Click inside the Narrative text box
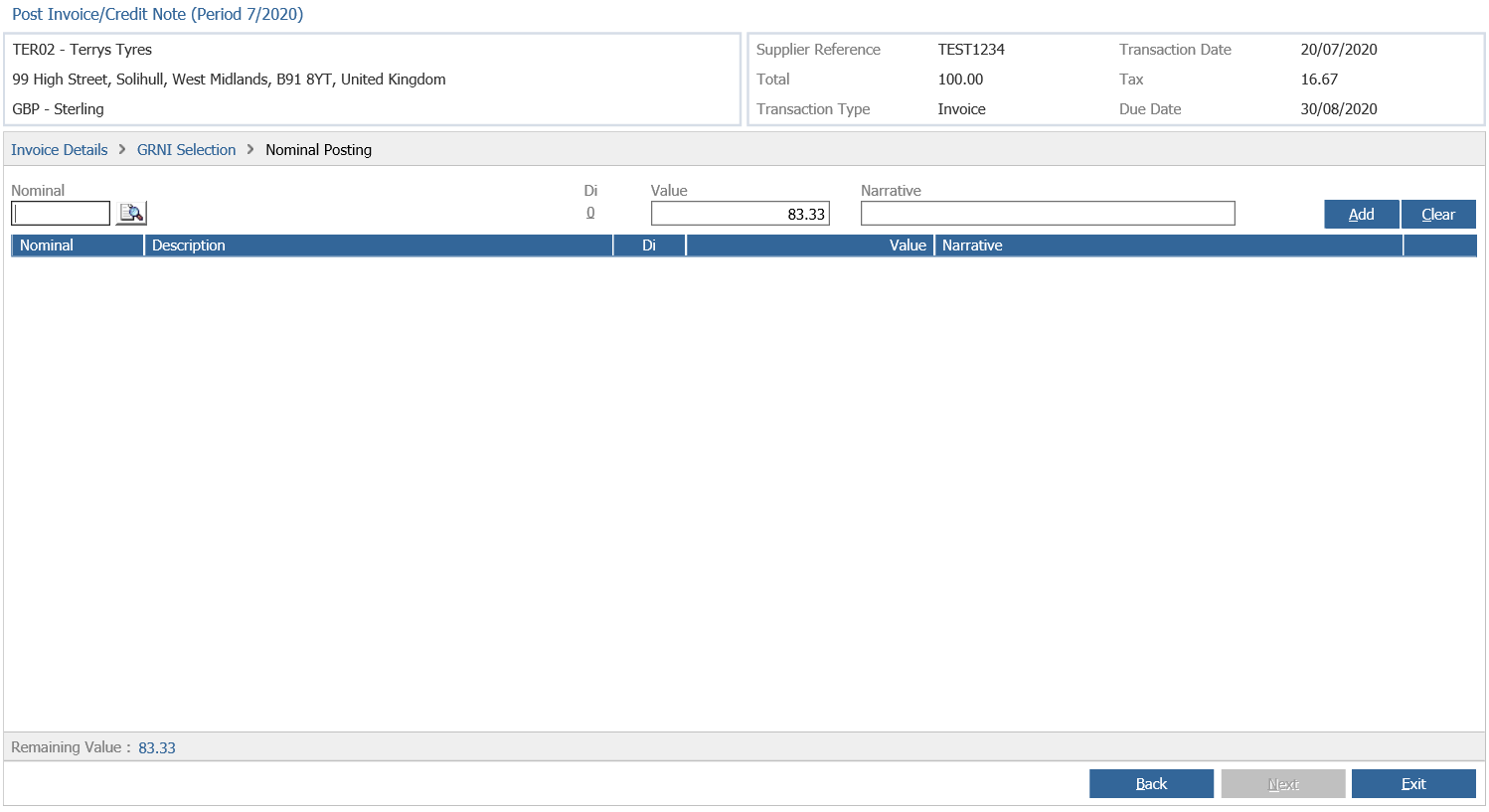This screenshot has width=1489, height=812. coord(1048,213)
